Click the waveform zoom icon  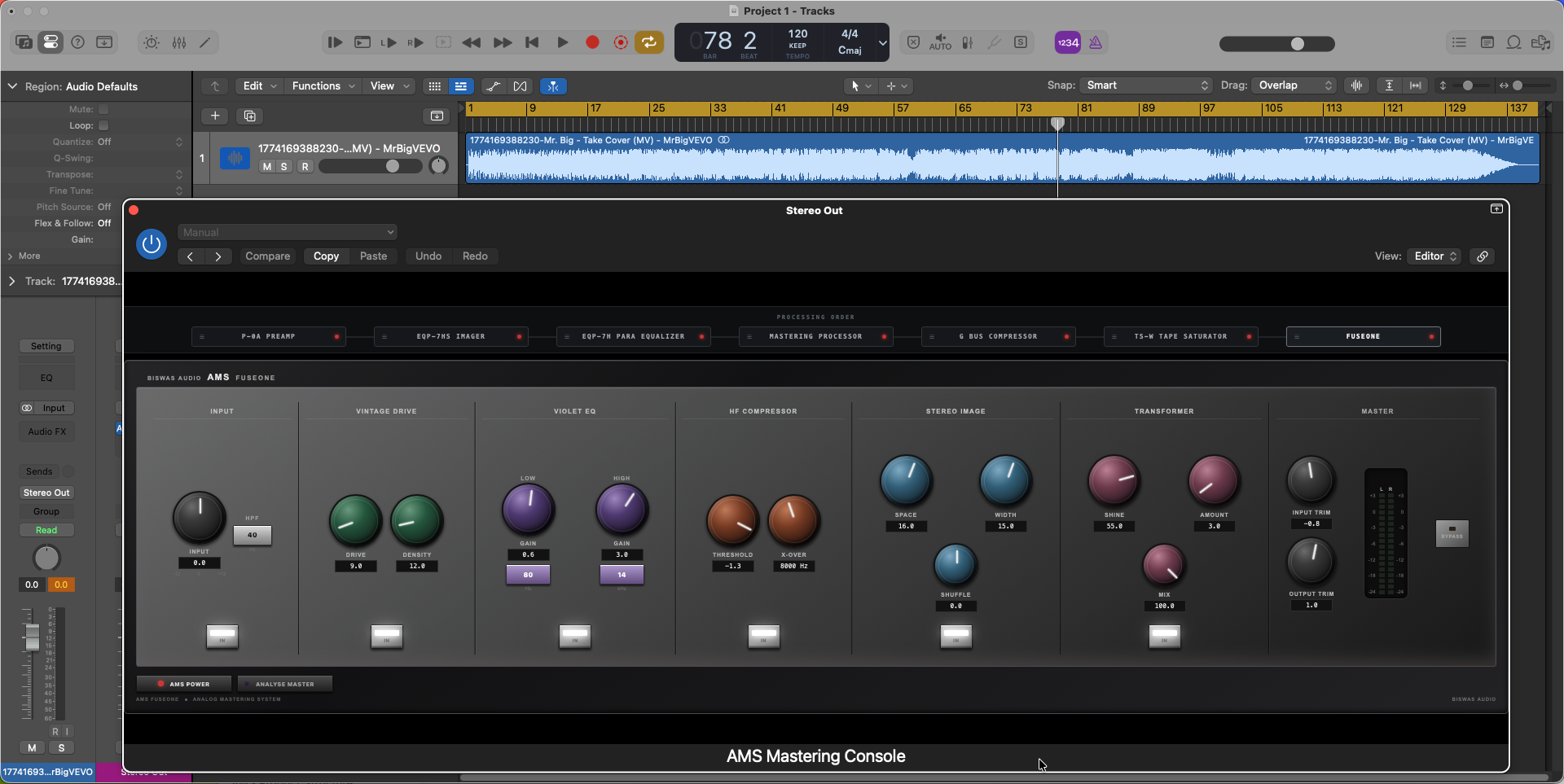1356,85
